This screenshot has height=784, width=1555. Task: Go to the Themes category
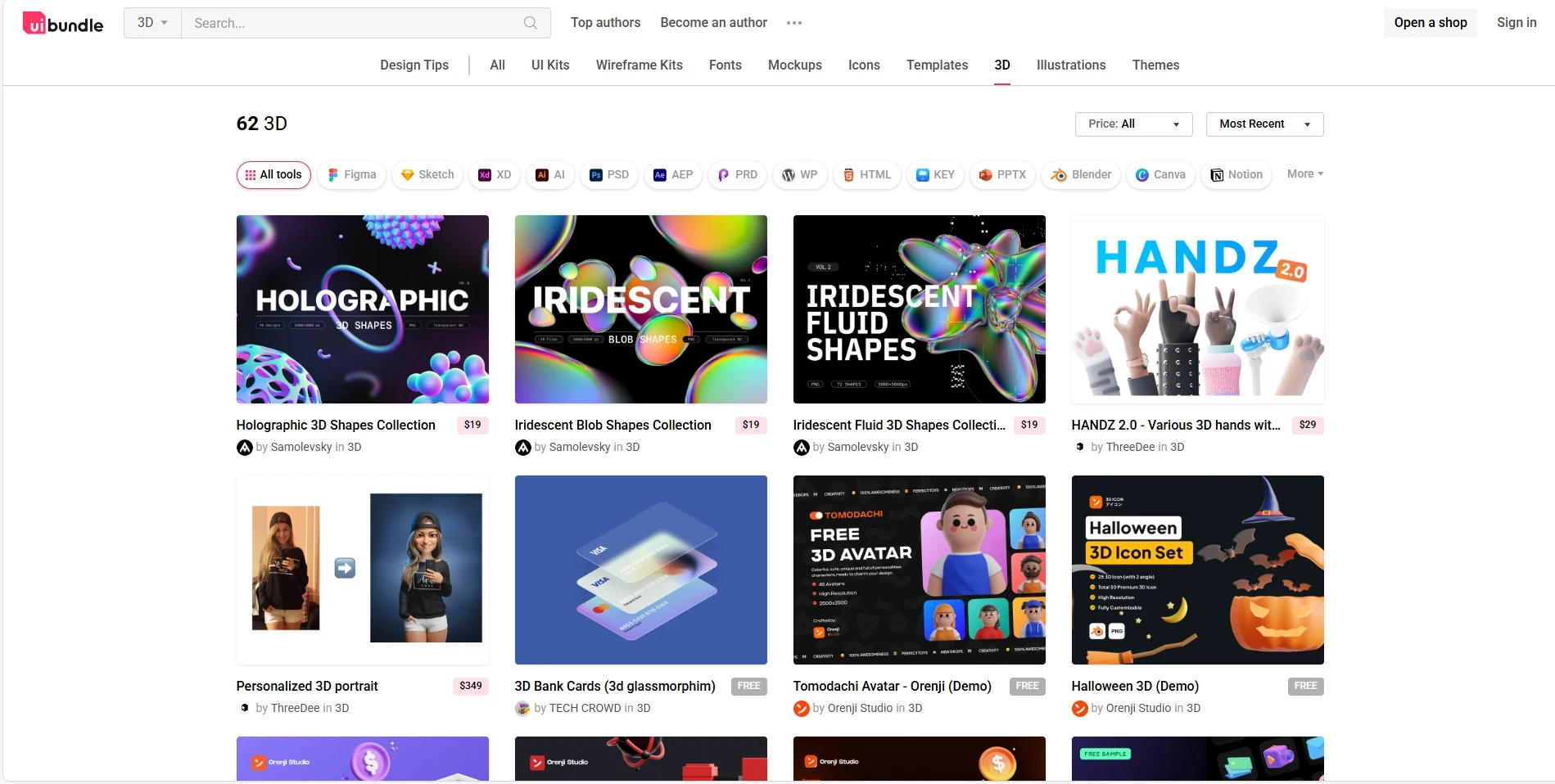pos(1155,65)
